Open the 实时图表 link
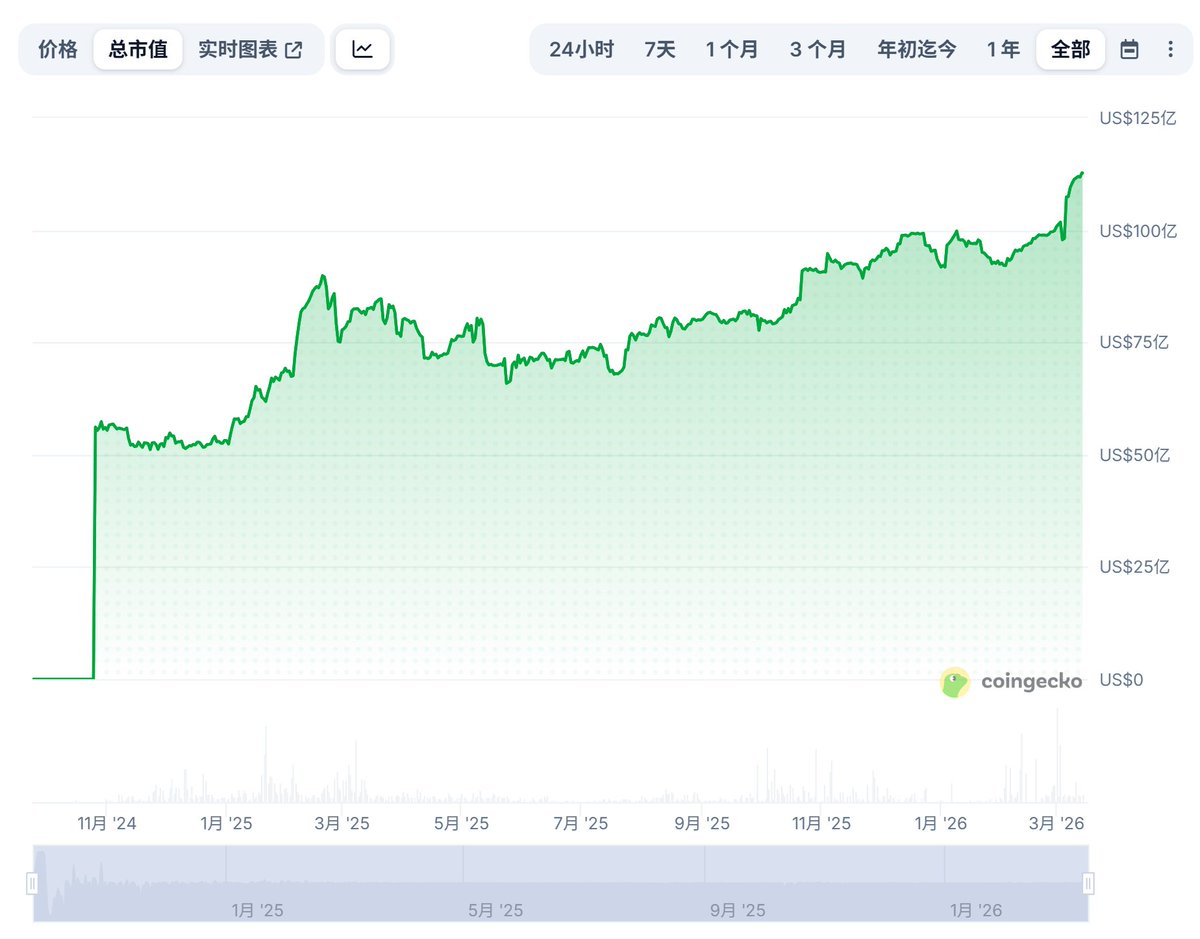Viewport: 1200px width, 939px height. [238, 49]
